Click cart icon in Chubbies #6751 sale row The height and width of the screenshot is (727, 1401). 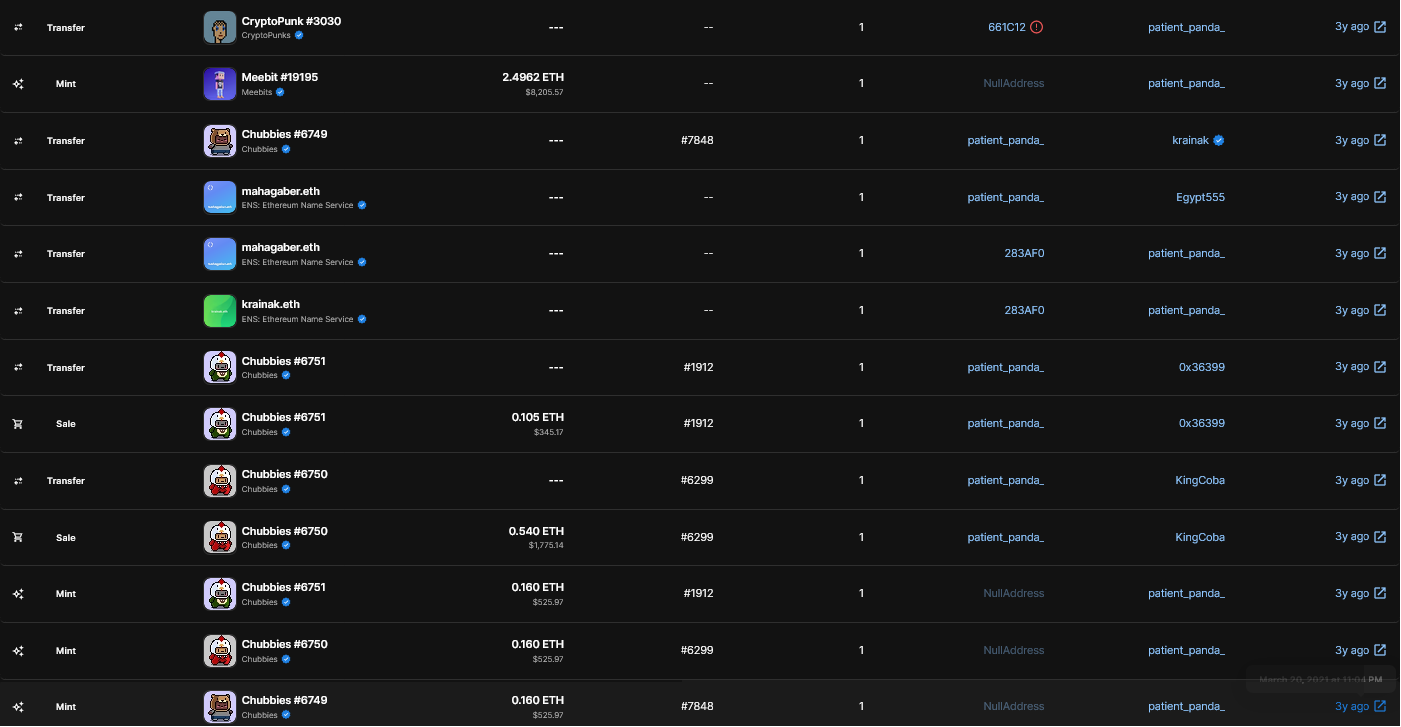[18, 424]
